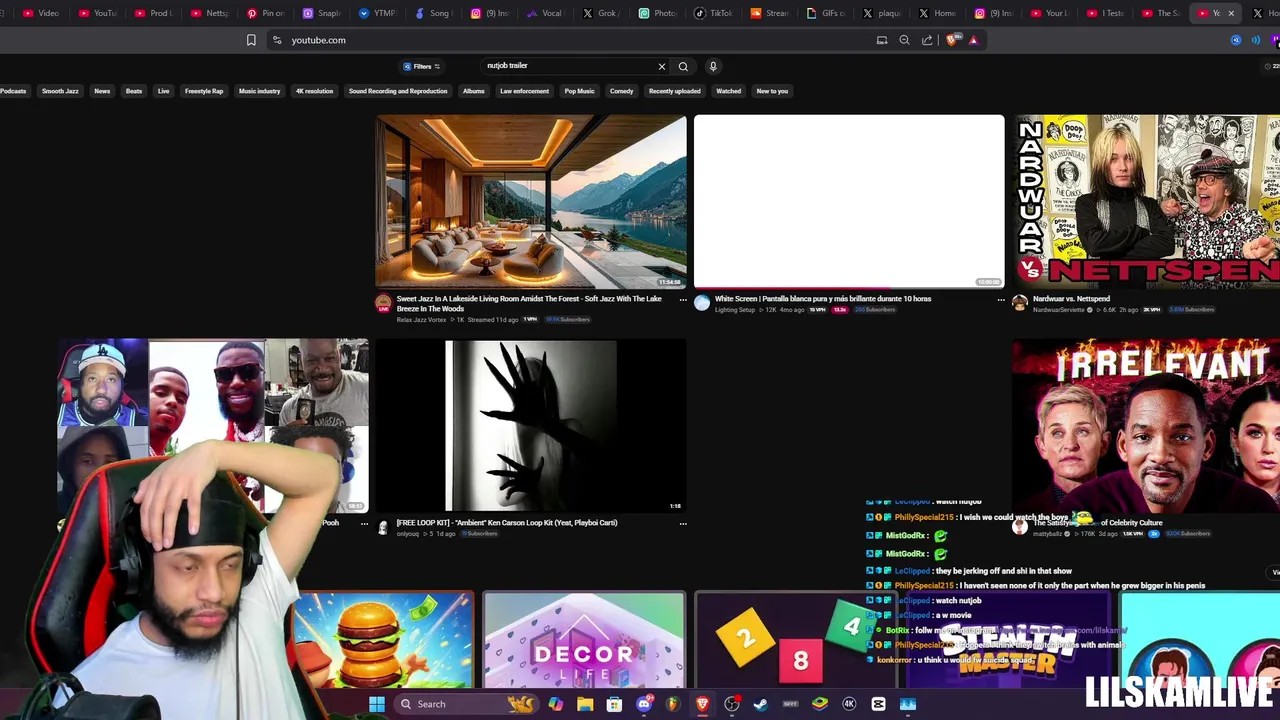This screenshot has width=1280, height=720.
Task: Open Steam from the taskbar
Action: [761, 704]
